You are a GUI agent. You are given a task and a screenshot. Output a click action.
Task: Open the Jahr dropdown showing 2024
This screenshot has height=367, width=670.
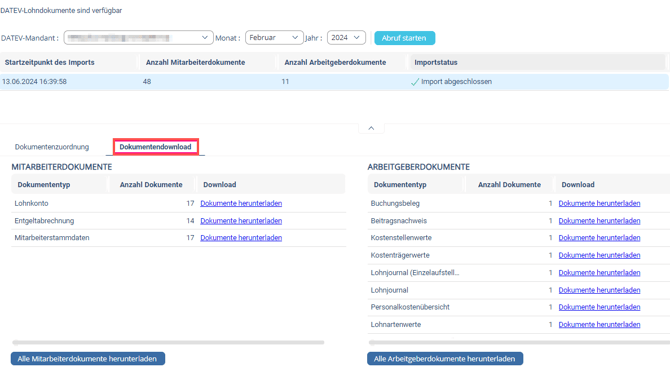tap(346, 38)
